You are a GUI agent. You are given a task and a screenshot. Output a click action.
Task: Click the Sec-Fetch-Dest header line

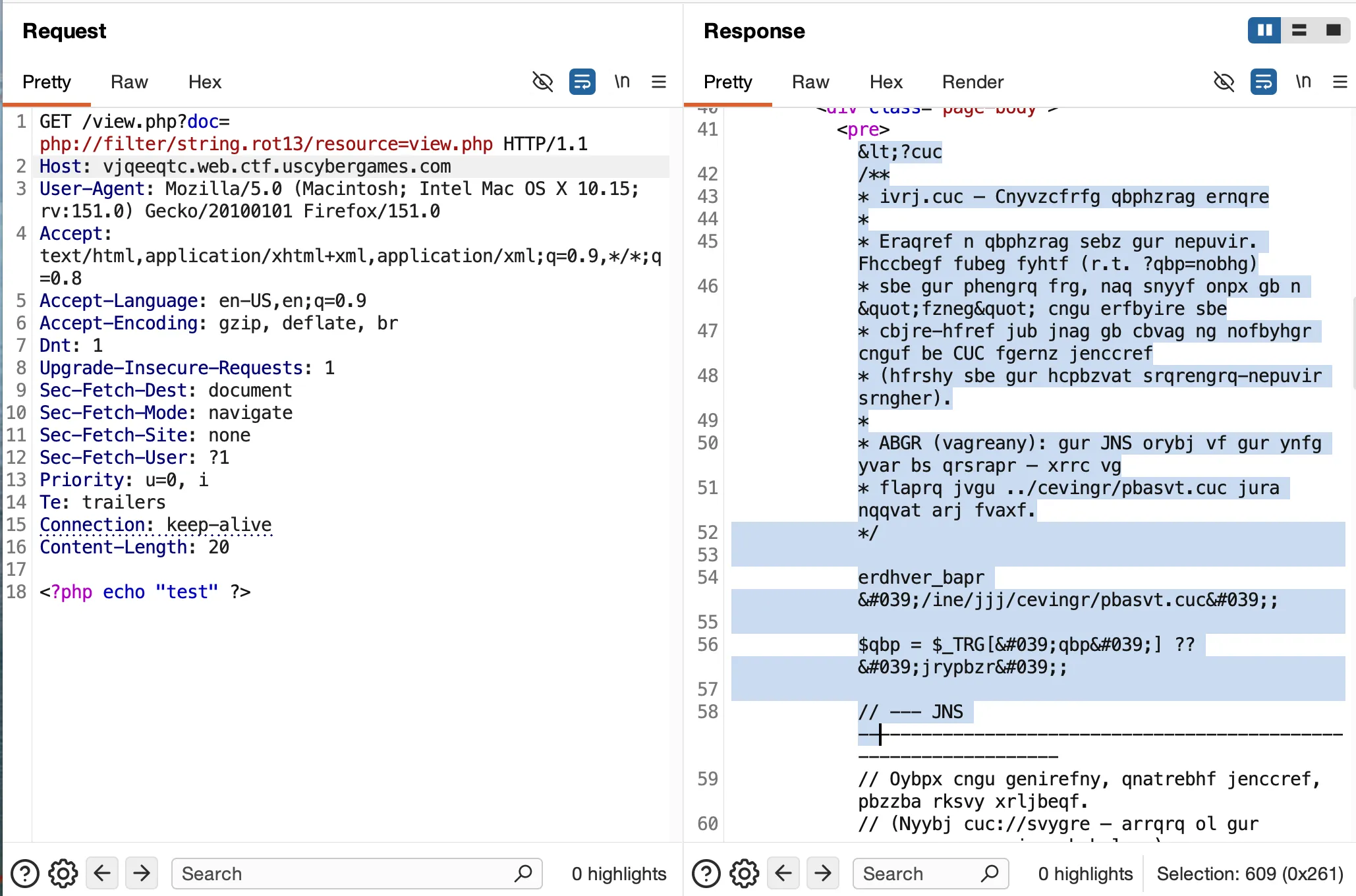click(166, 391)
